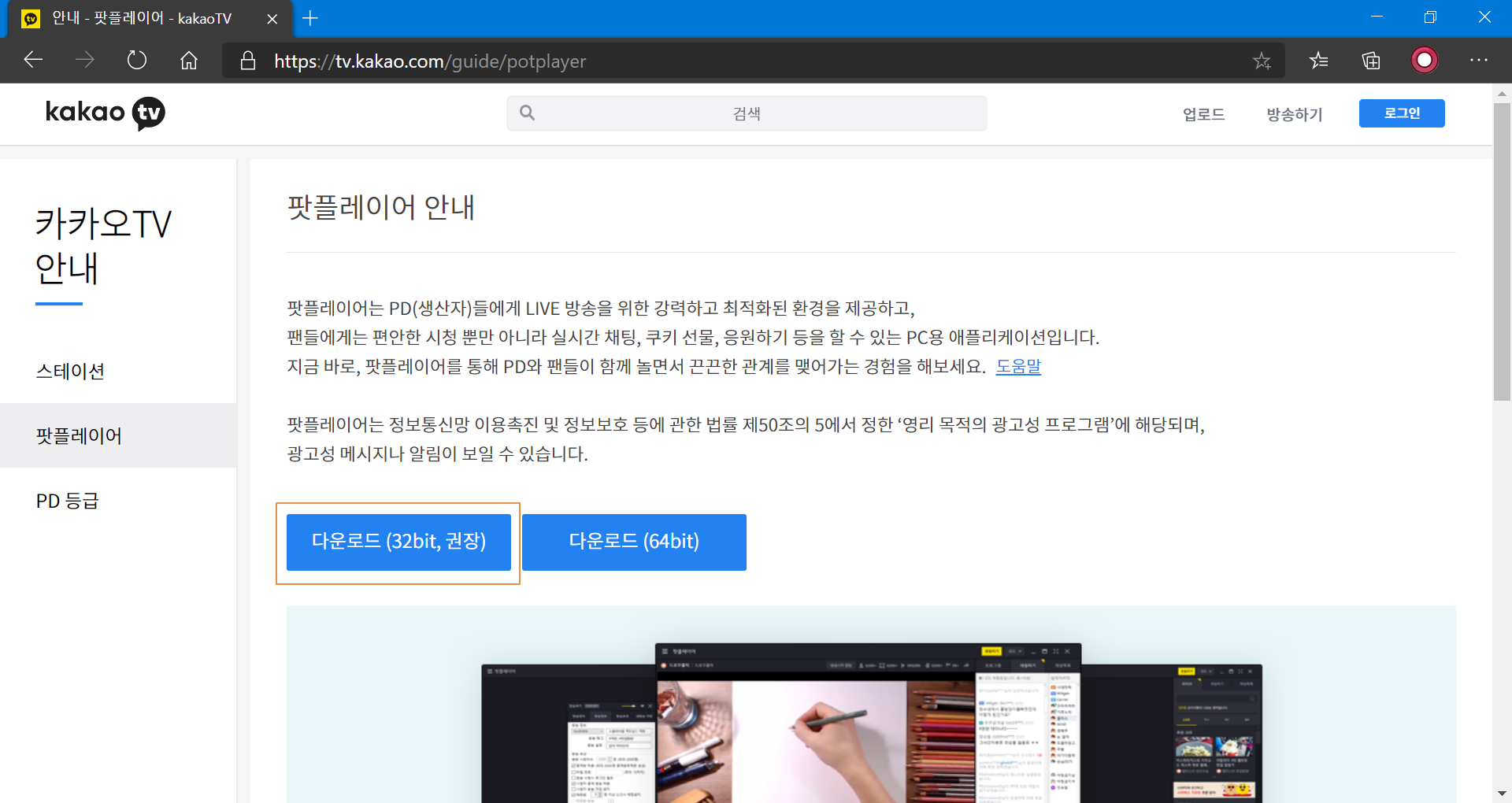
Task: Go to browser home page icon
Action: (x=189, y=60)
